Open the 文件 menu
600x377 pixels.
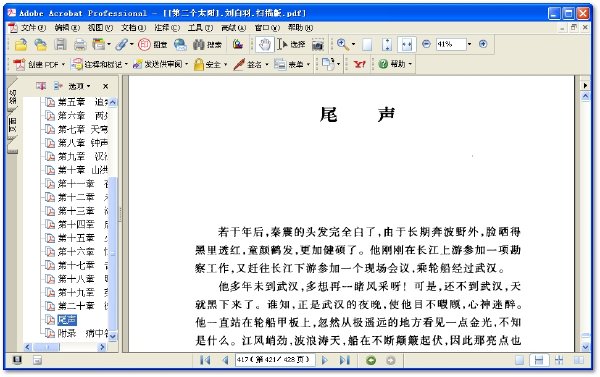(x=33, y=28)
